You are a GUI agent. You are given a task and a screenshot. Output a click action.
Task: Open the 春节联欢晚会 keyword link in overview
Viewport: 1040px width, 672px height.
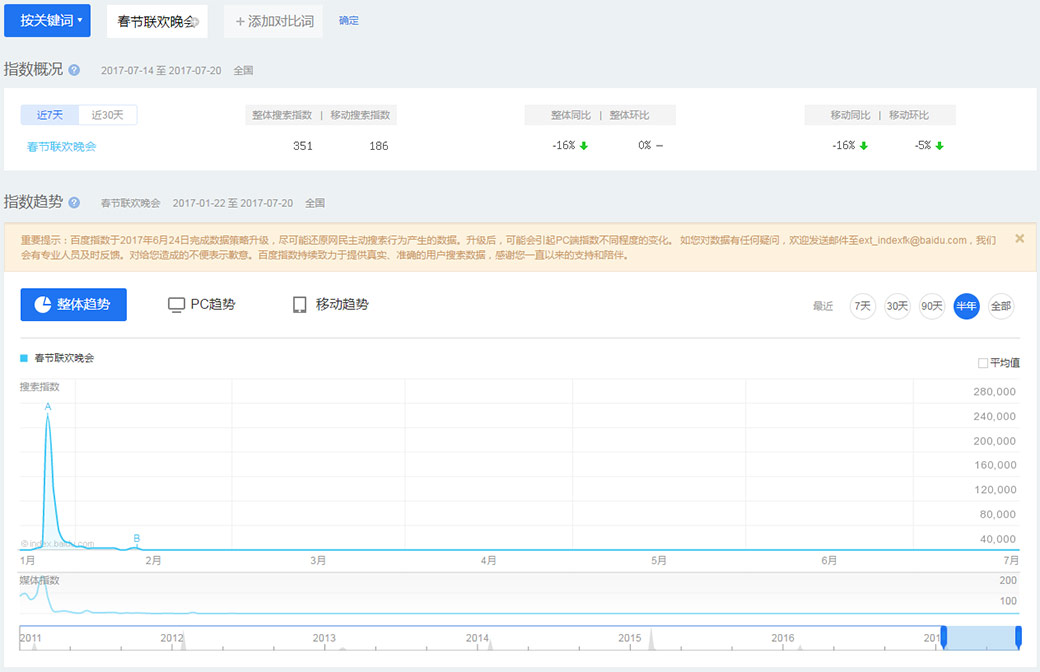pos(61,147)
